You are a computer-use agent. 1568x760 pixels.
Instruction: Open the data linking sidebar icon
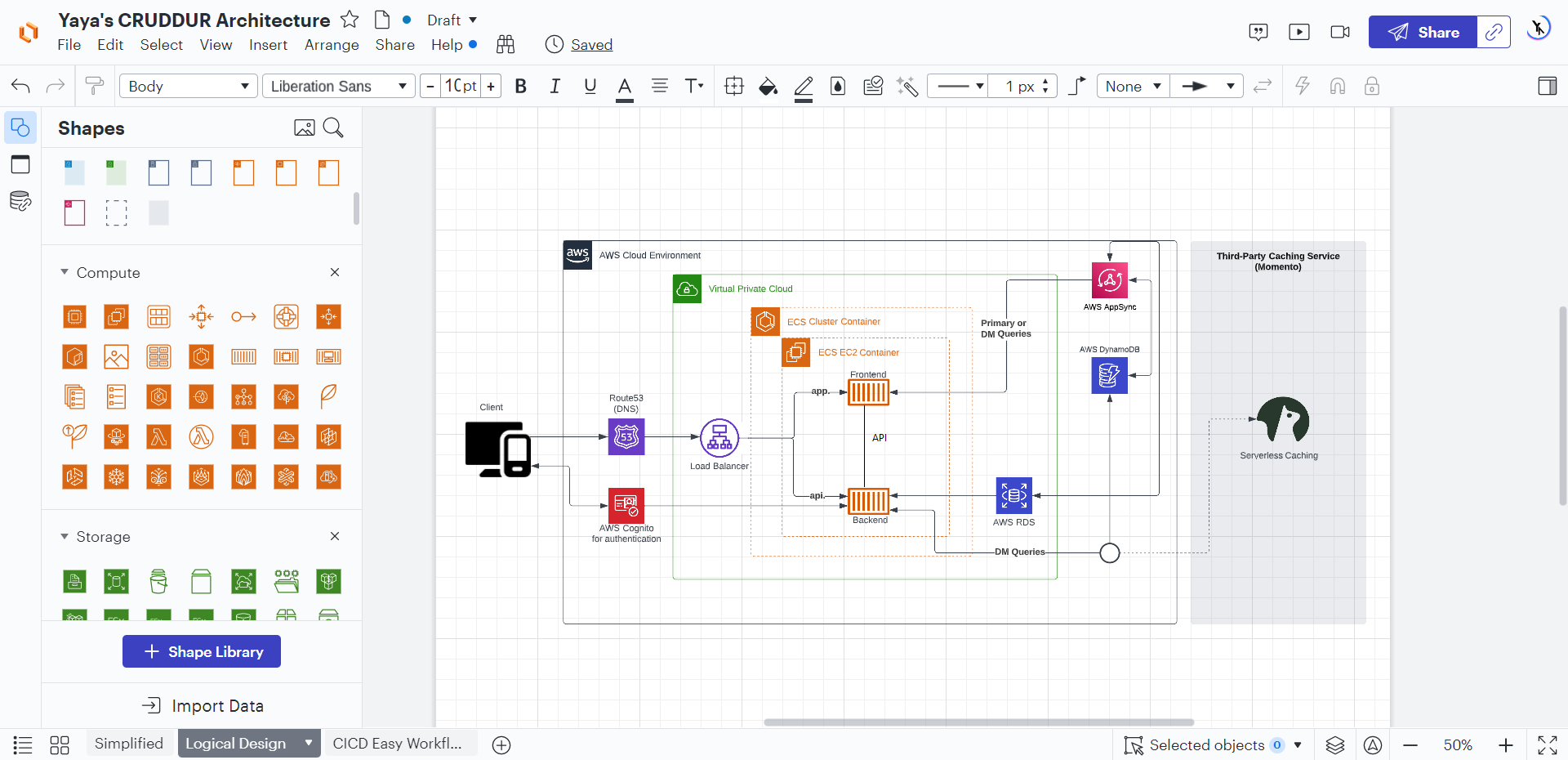click(x=20, y=201)
